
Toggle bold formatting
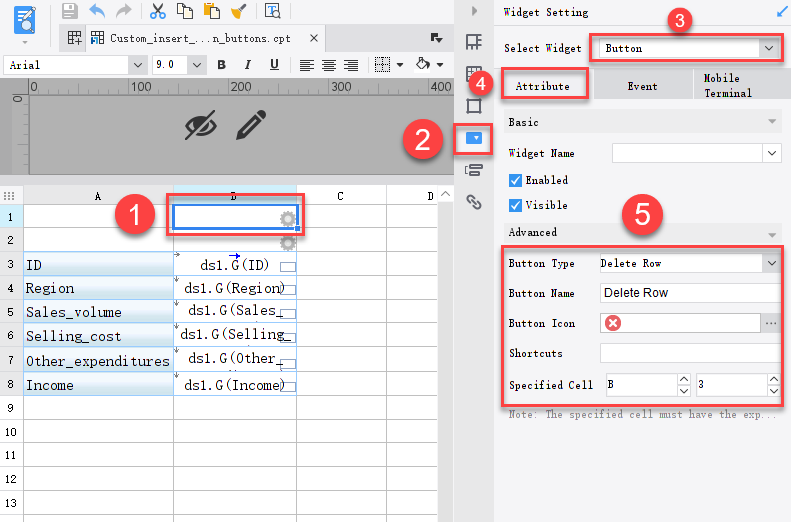pyautogui.click(x=221, y=65)
